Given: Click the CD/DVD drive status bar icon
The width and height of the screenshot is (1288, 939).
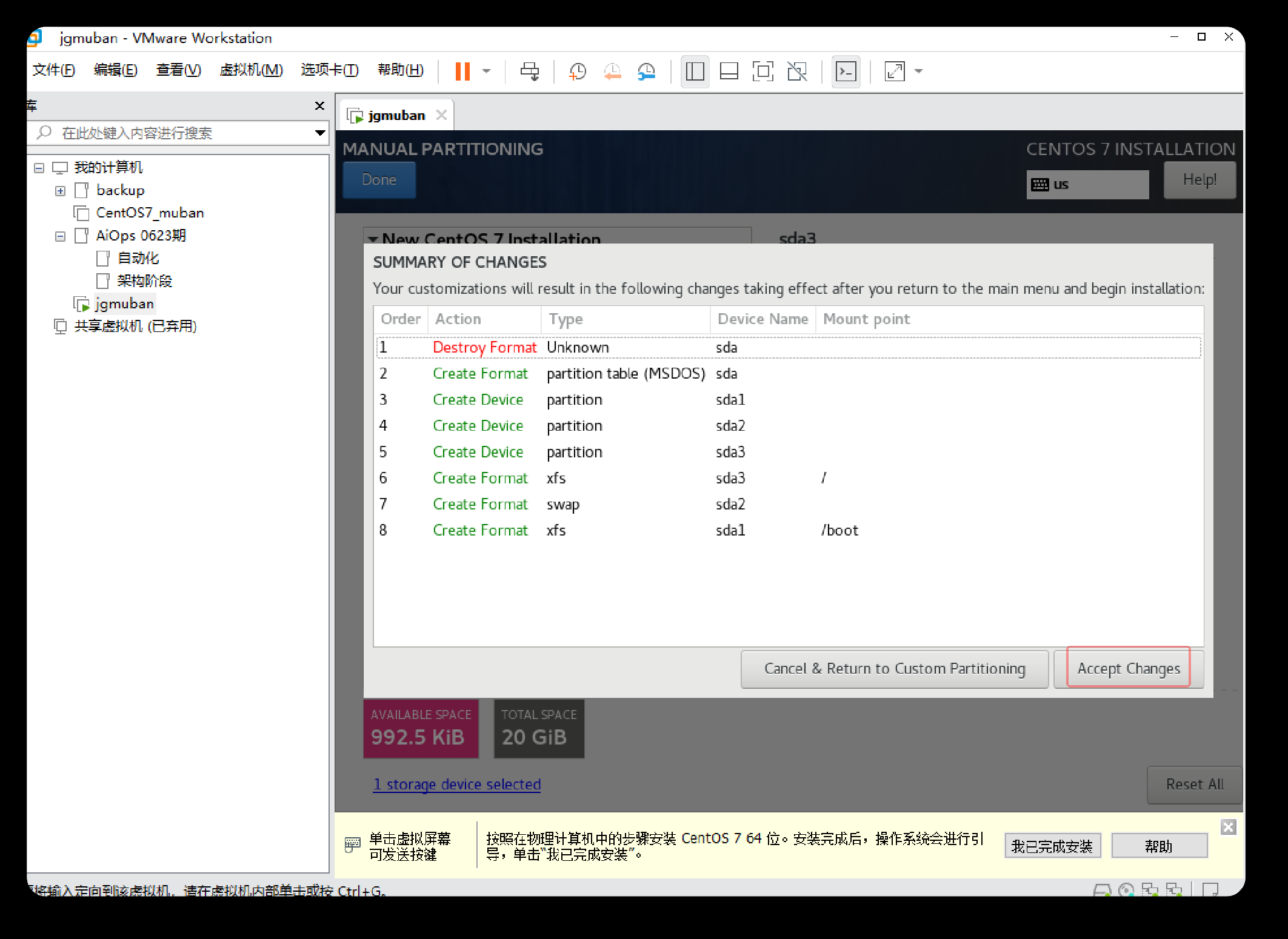Looking at the screenshot, I should (x=1126, y=889).
